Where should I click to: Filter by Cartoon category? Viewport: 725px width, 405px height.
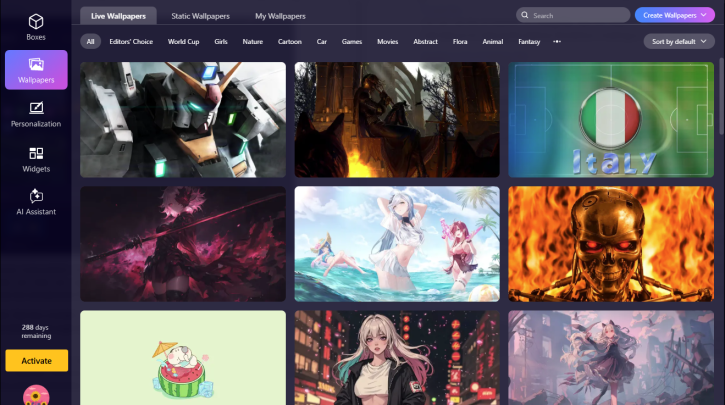(290, 42)
